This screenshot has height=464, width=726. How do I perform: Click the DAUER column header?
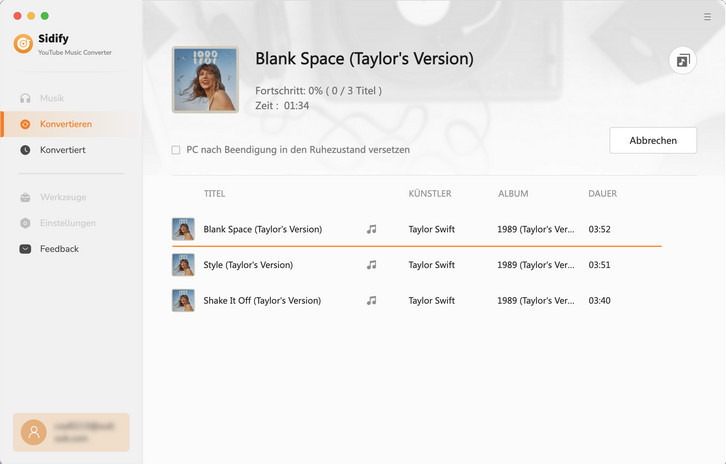[x=602, y=194]
